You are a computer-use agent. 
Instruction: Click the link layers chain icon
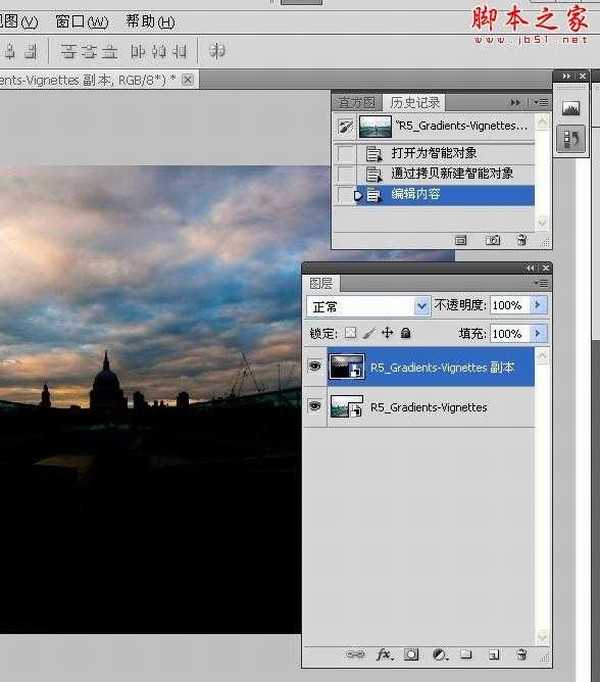pos(356,655)
